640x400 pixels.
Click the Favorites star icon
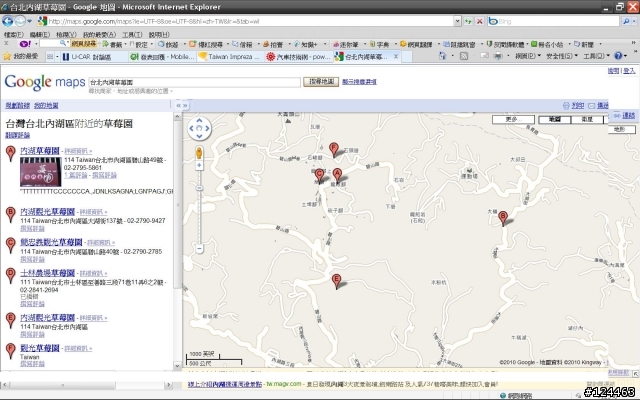pyautogui.click(x=7, y=56)
